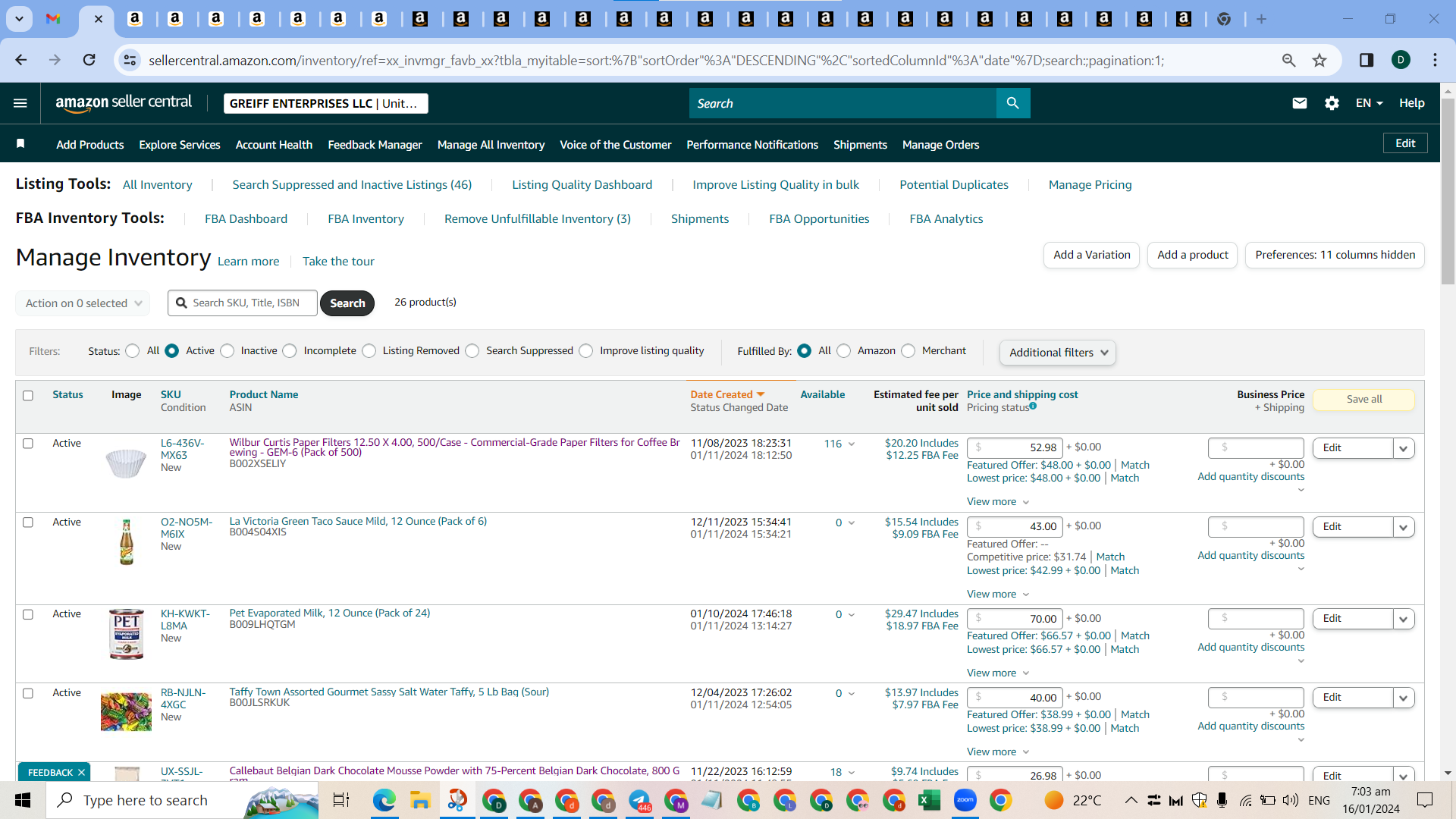Check the box for Wilbur Curtis Paper Filters row

tap(28, 444)
